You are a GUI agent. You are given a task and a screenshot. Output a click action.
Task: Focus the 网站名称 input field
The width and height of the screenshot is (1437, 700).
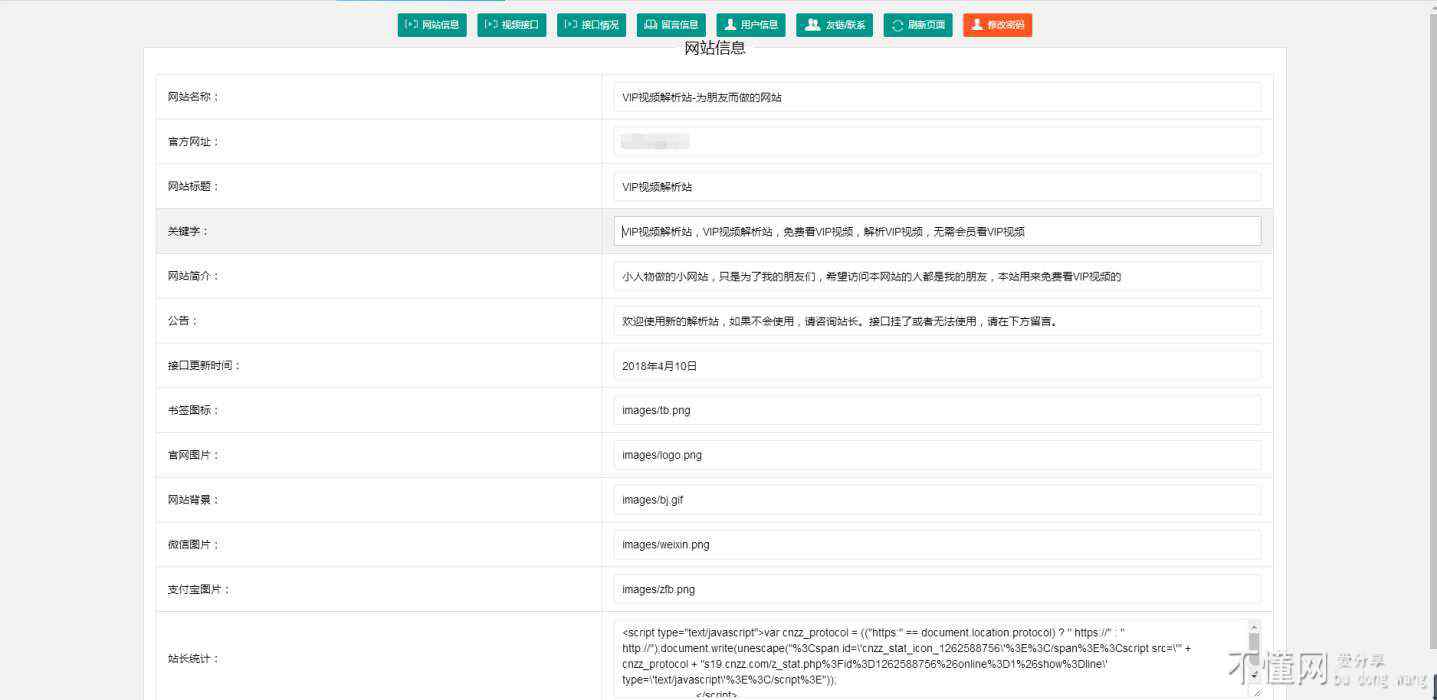pyautogui.click(x=937, y=97)
